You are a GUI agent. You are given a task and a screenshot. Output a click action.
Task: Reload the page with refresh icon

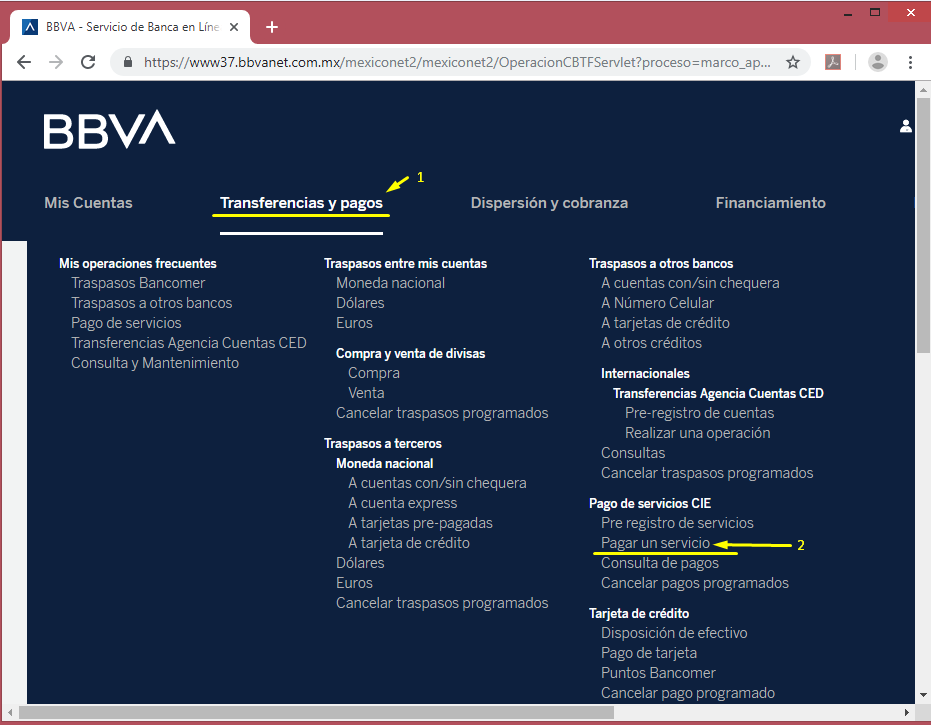88,62
